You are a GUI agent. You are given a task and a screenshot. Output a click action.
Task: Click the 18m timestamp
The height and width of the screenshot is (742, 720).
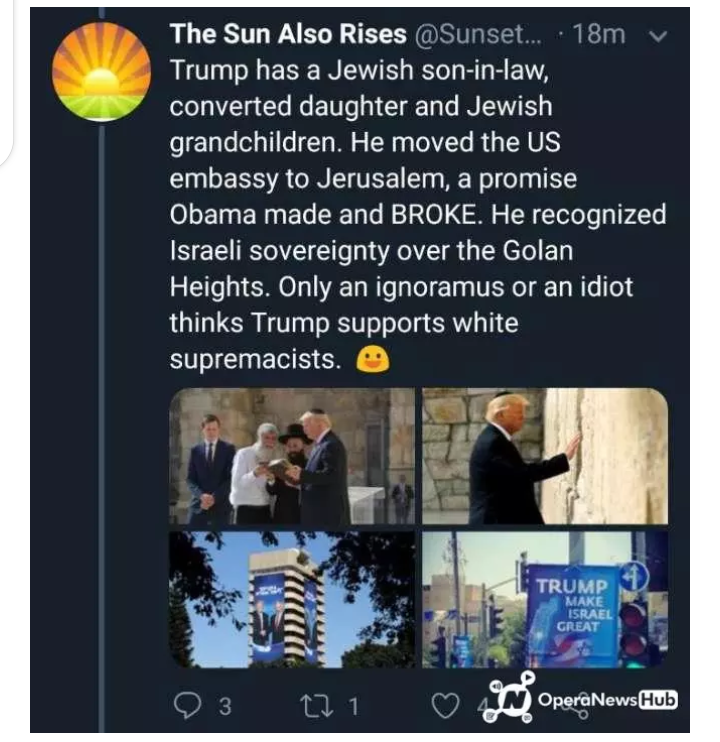click(601, 35)
